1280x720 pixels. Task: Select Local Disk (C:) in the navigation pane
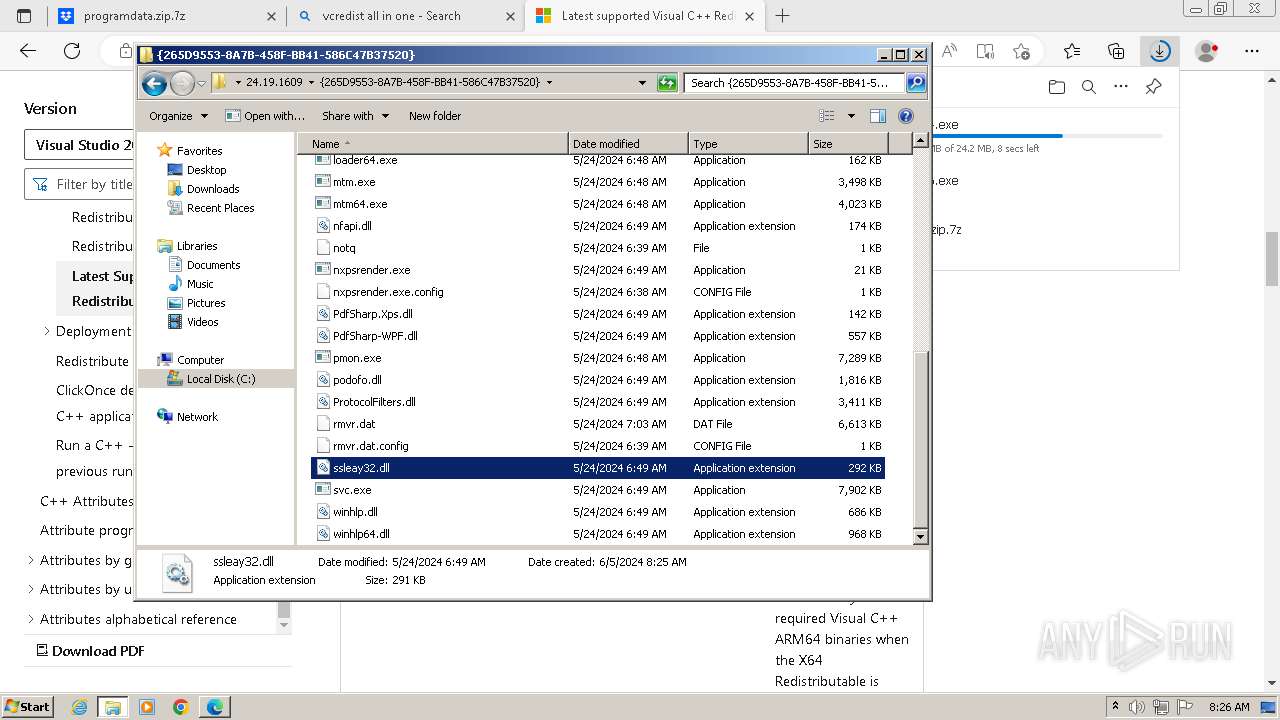click(220, 379)
